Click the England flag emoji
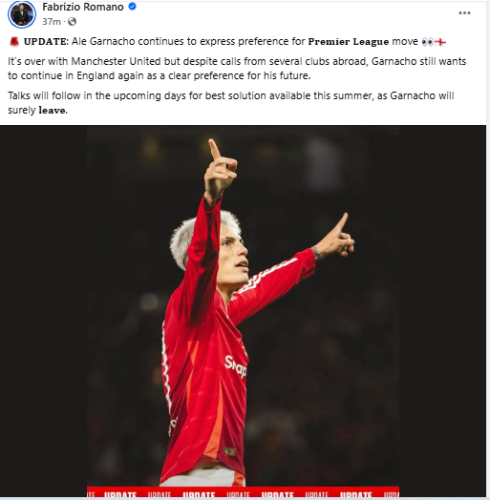This screenshot has height=500, width=490. (440, 42)
